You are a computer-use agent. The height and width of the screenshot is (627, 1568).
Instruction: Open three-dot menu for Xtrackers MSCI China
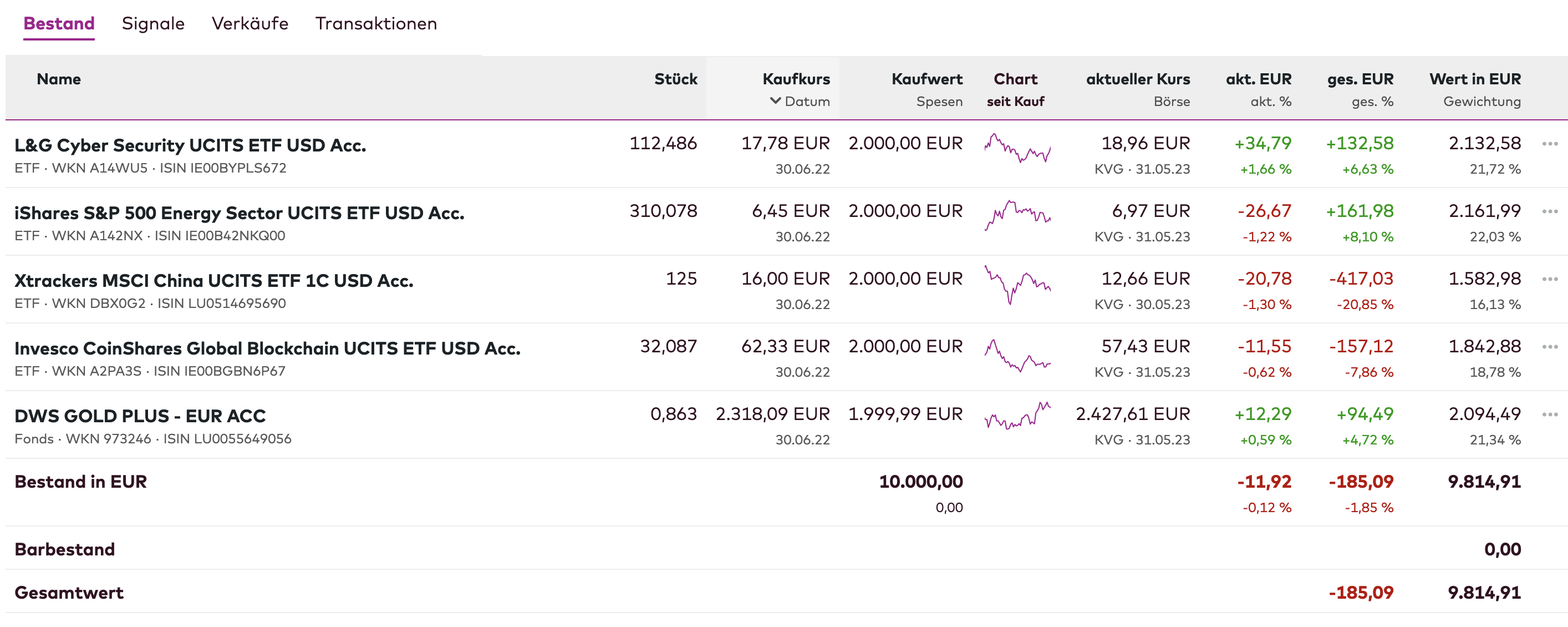[1549, 279]
